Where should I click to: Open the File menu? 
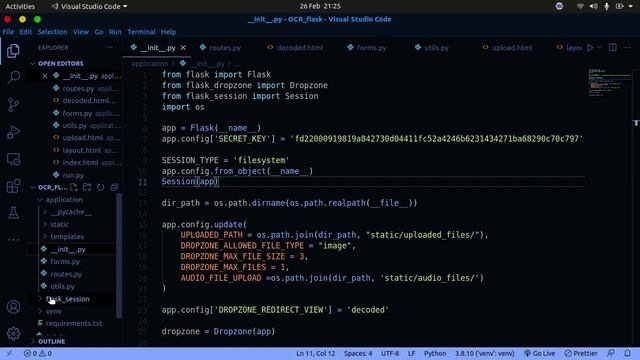coord(8,32)
